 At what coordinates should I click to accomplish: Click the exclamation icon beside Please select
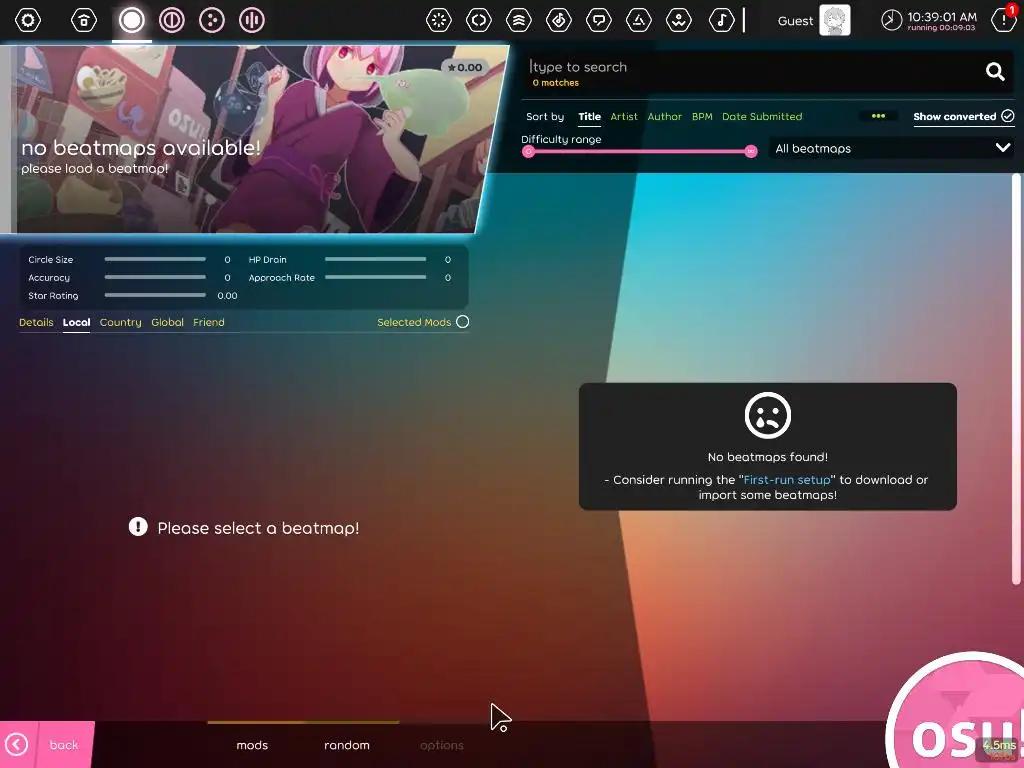click(x=138, y=526)
